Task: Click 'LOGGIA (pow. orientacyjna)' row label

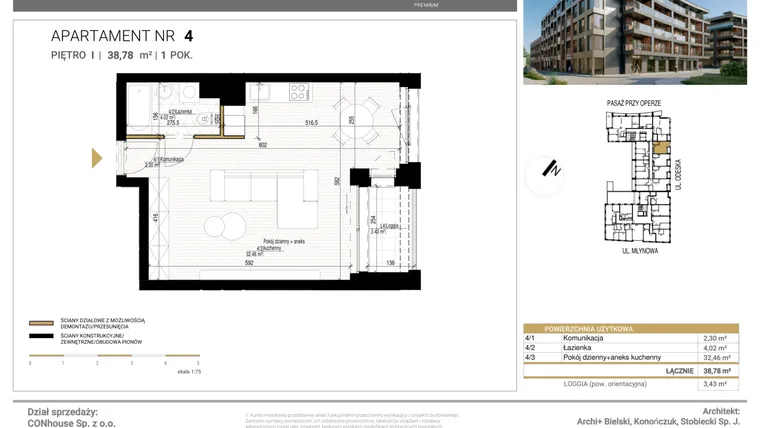Action: tap(605, 384)
